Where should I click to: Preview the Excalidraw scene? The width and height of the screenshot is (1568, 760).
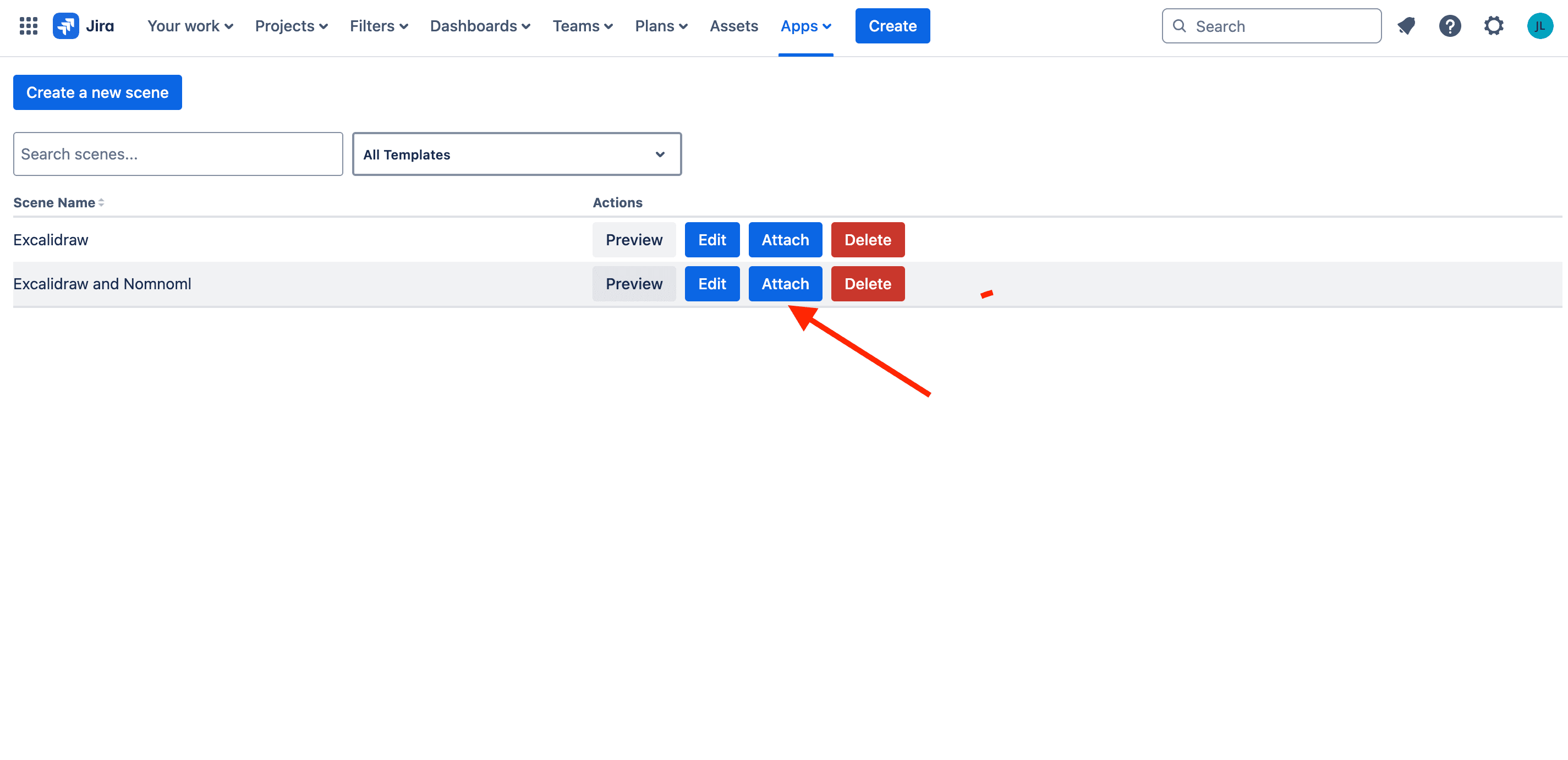[x=634, y=240]
